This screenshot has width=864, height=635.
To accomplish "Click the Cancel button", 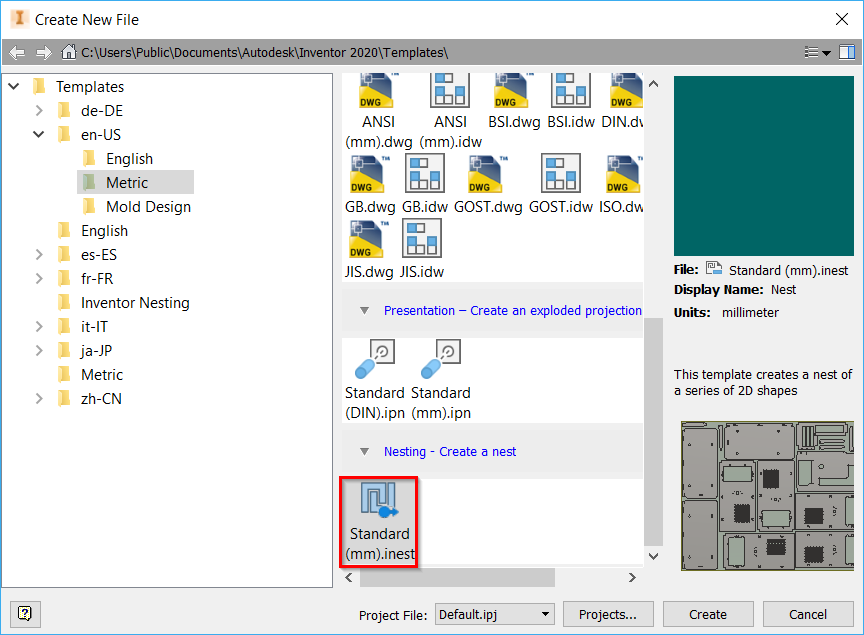I will click(808, 614).
